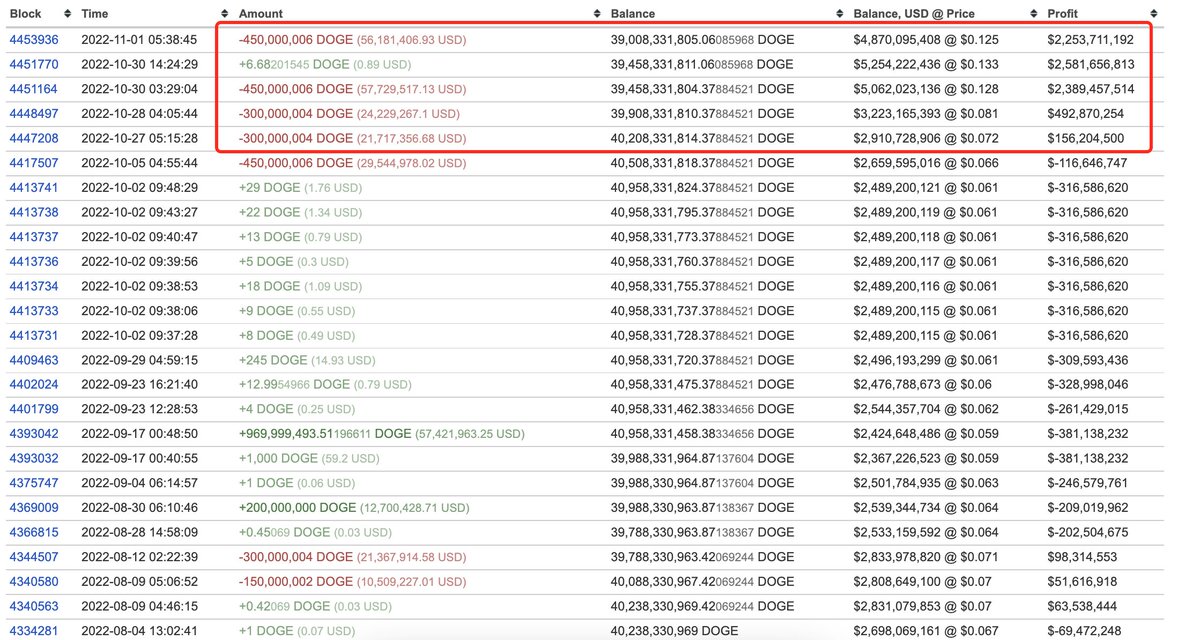1200x640 pixels.
Task: Select value $2,659,595,016 @ $0.066
Action: coord(925,163)
